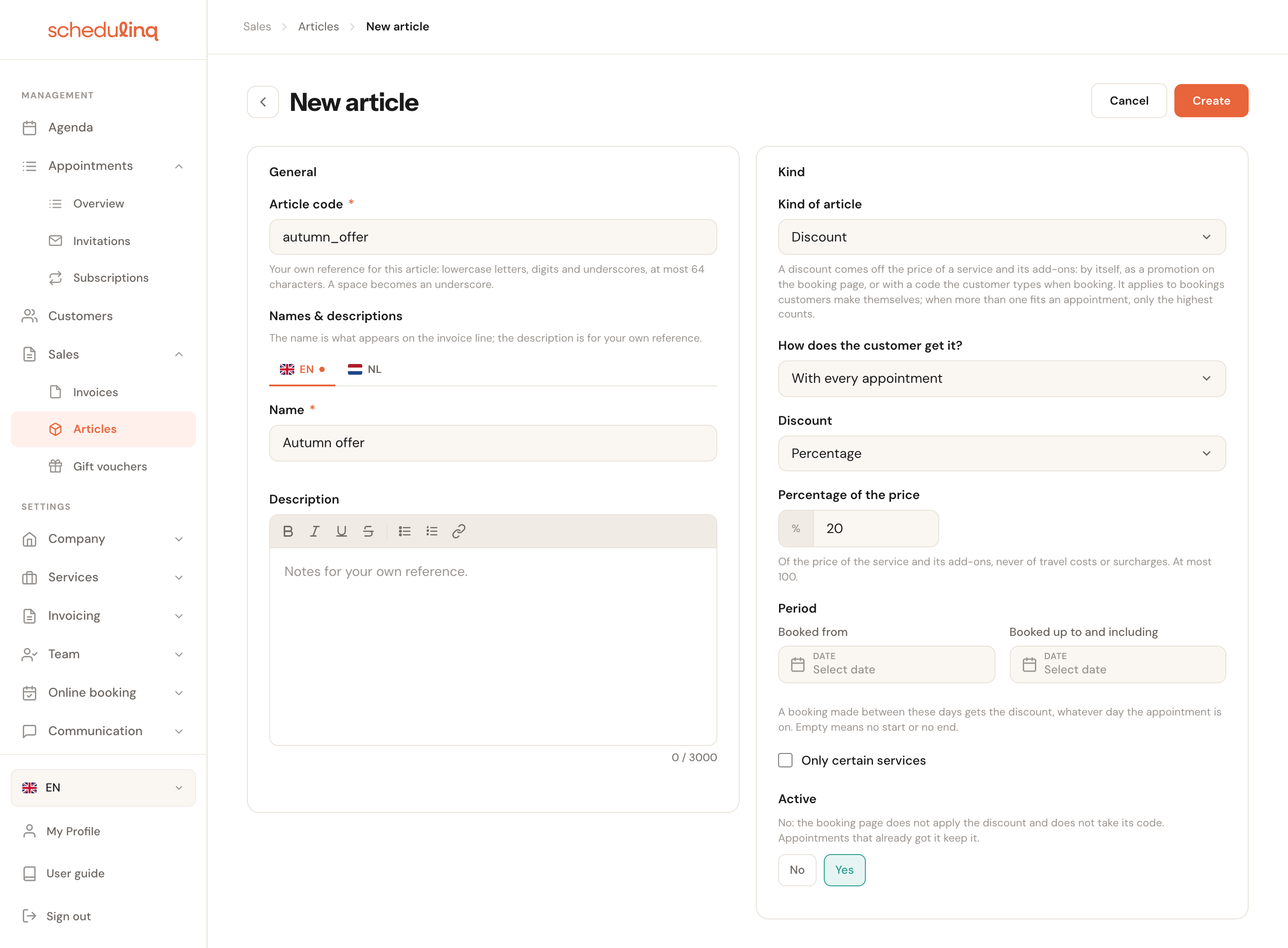Click the Agenda calendar icon

coord(29,127)
